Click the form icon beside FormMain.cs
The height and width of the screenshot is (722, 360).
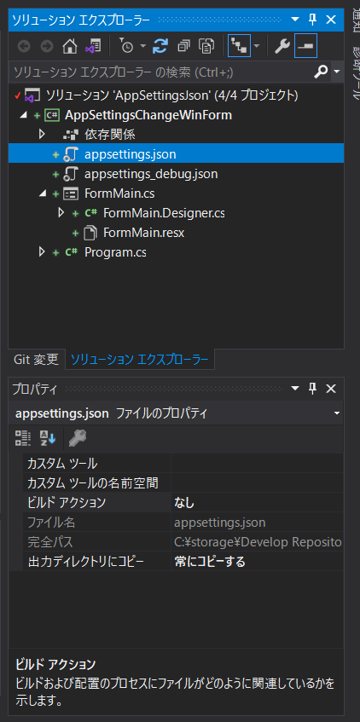point(70,194)
